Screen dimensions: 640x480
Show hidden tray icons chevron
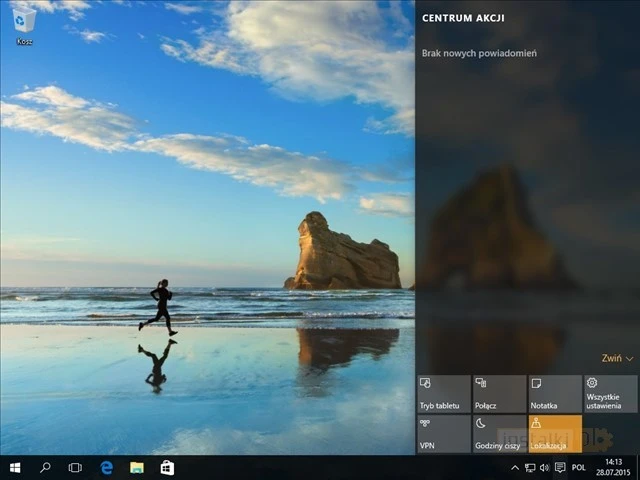pos(515,467)
